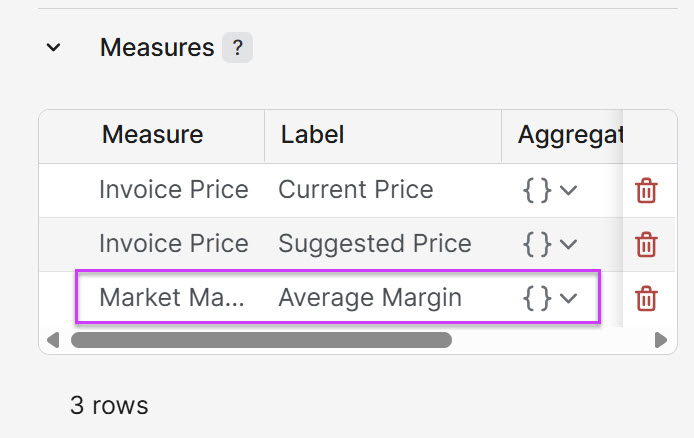Click the right scroll arrow of the table

[660, 340]
